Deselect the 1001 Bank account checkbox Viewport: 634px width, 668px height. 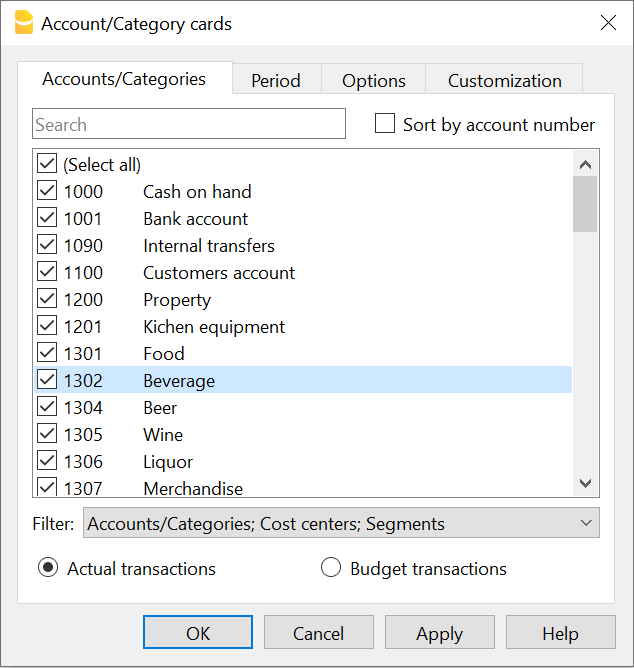click(x=47, y=218)
